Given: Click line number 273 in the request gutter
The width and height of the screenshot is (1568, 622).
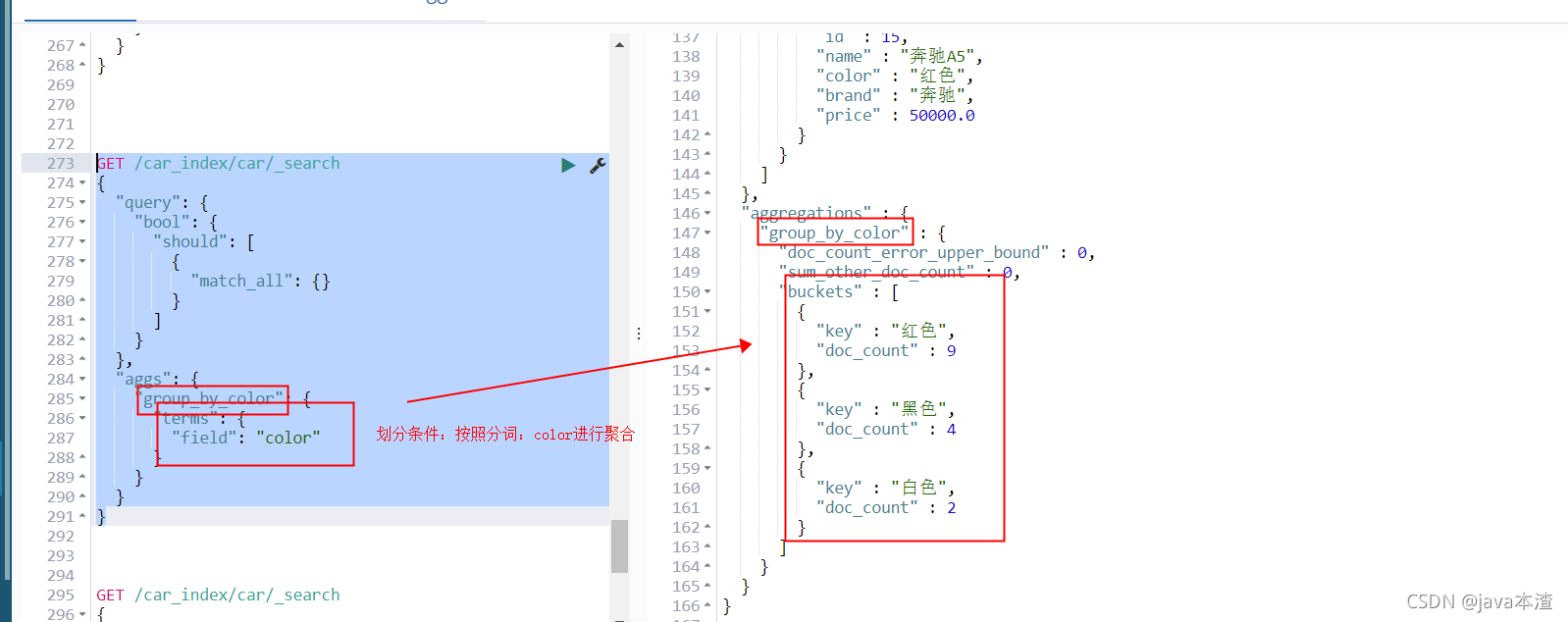Looking at the screenshot, I should coord(61,164).
